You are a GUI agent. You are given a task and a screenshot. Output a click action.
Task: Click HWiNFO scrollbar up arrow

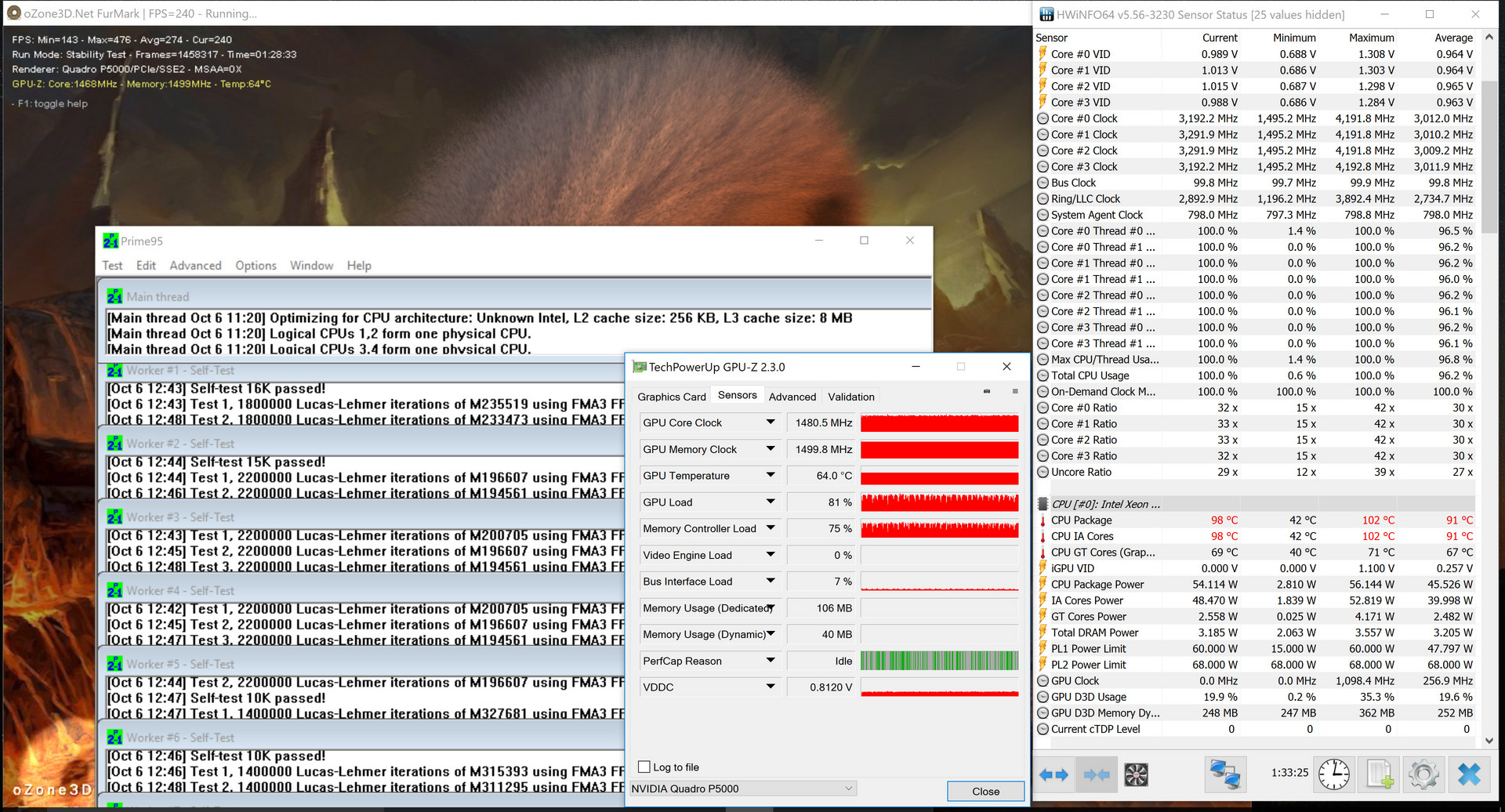pos(1489,37)
